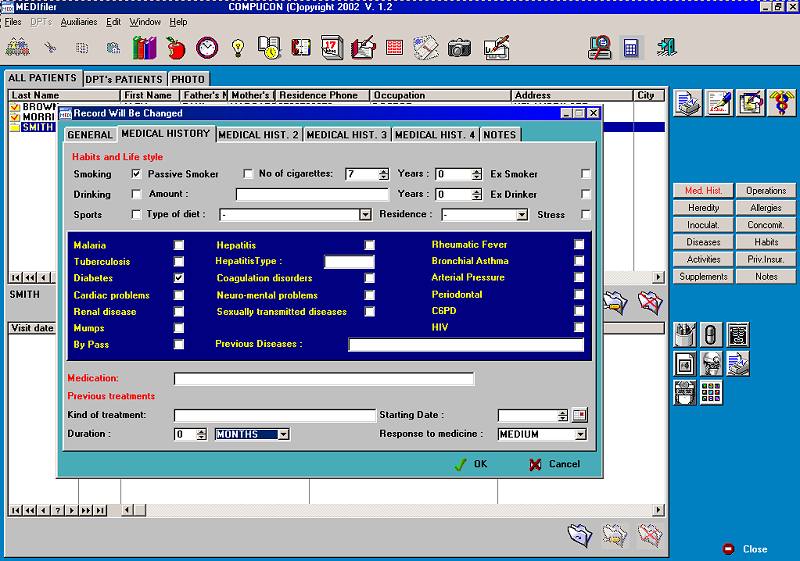Open the Residence dropdown list

[521, 215]
